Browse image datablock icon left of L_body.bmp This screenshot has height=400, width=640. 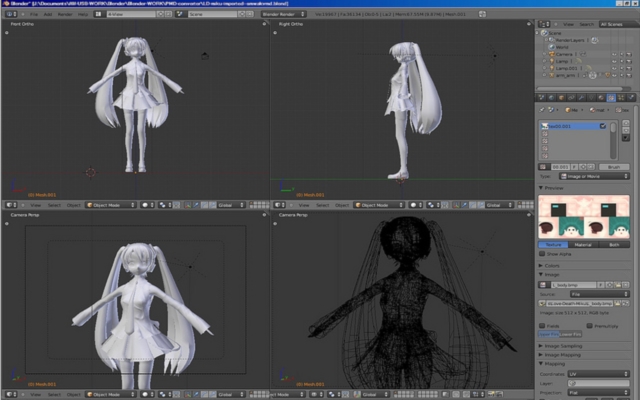[543, 285]
